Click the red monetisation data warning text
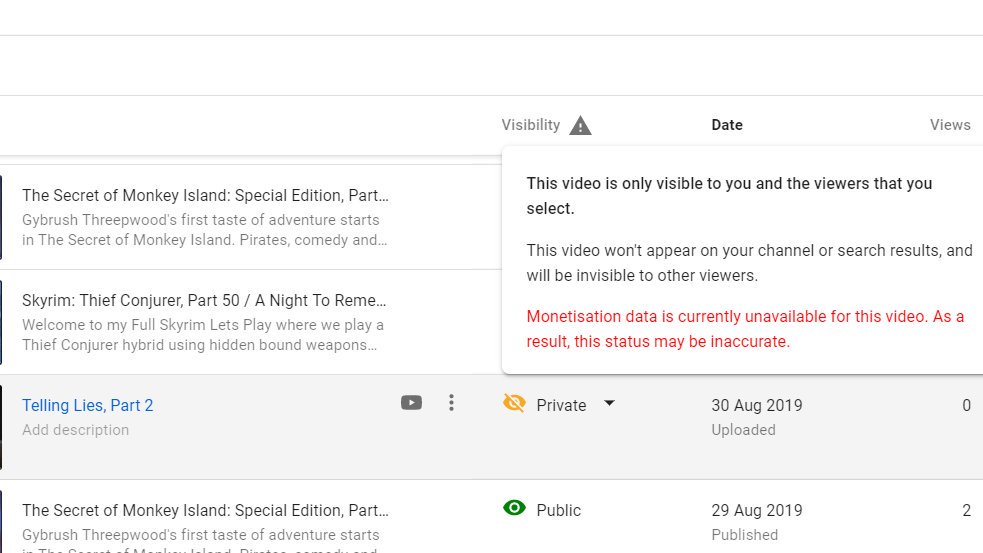This screenshot has width=983, height=553. coord(745,329)
